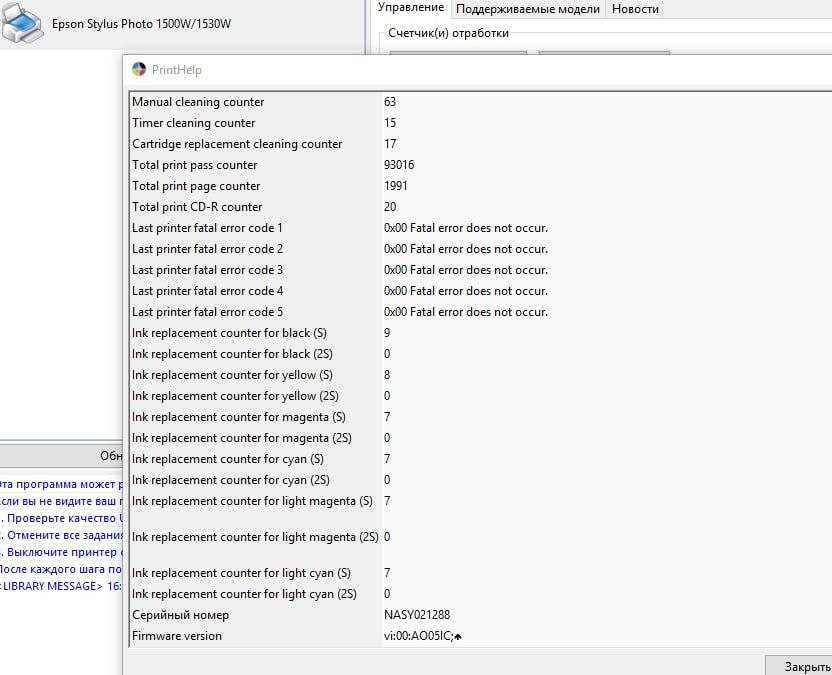832x675 pixels.
Task: Click Last printer fatal error code 5
Action: [207, 312]
